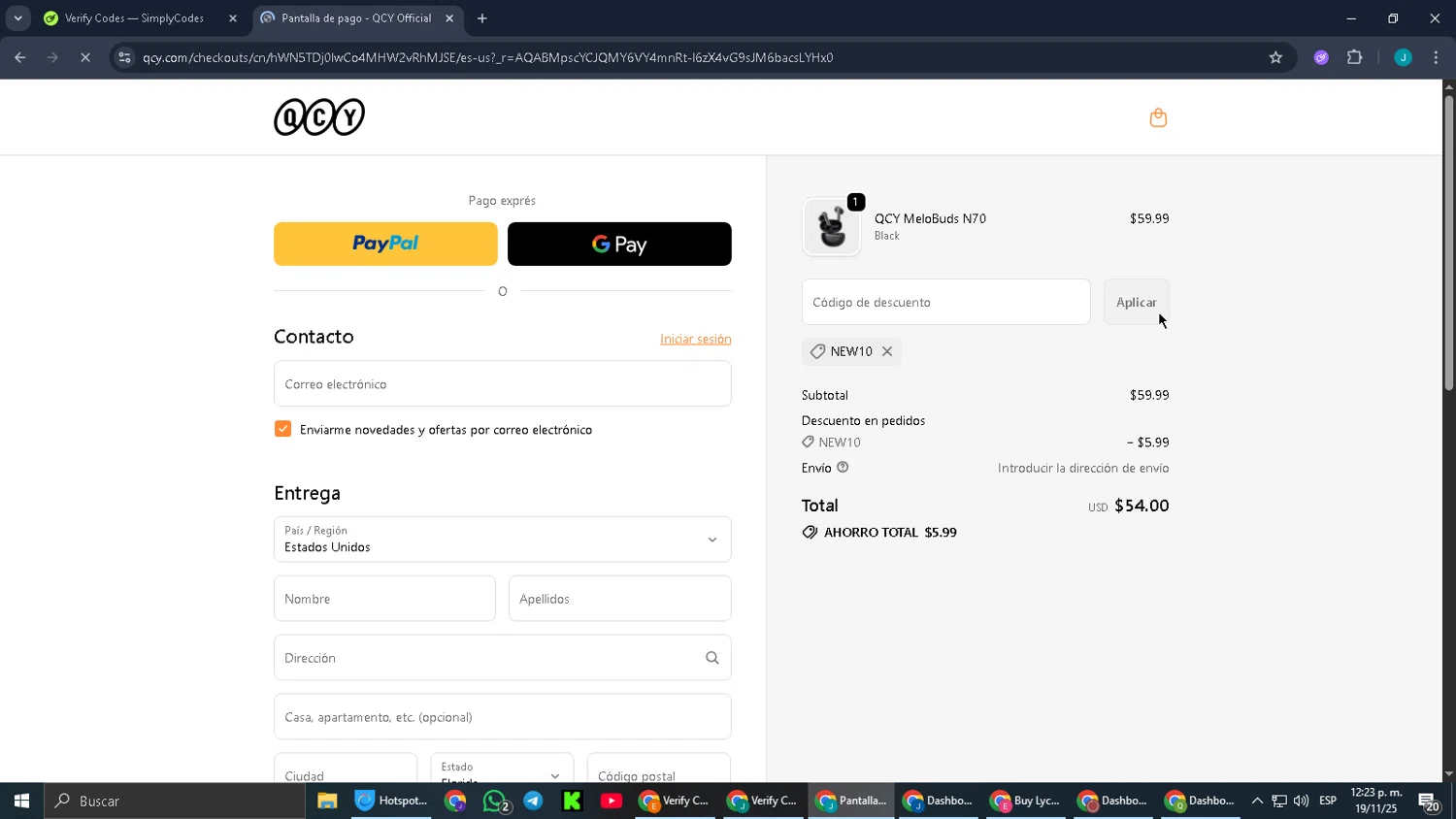The height and width of the screenshot is (819, 1456).
Task: Click the Casa, apartamento, etc. field
Action: click(x=503, y=717)
